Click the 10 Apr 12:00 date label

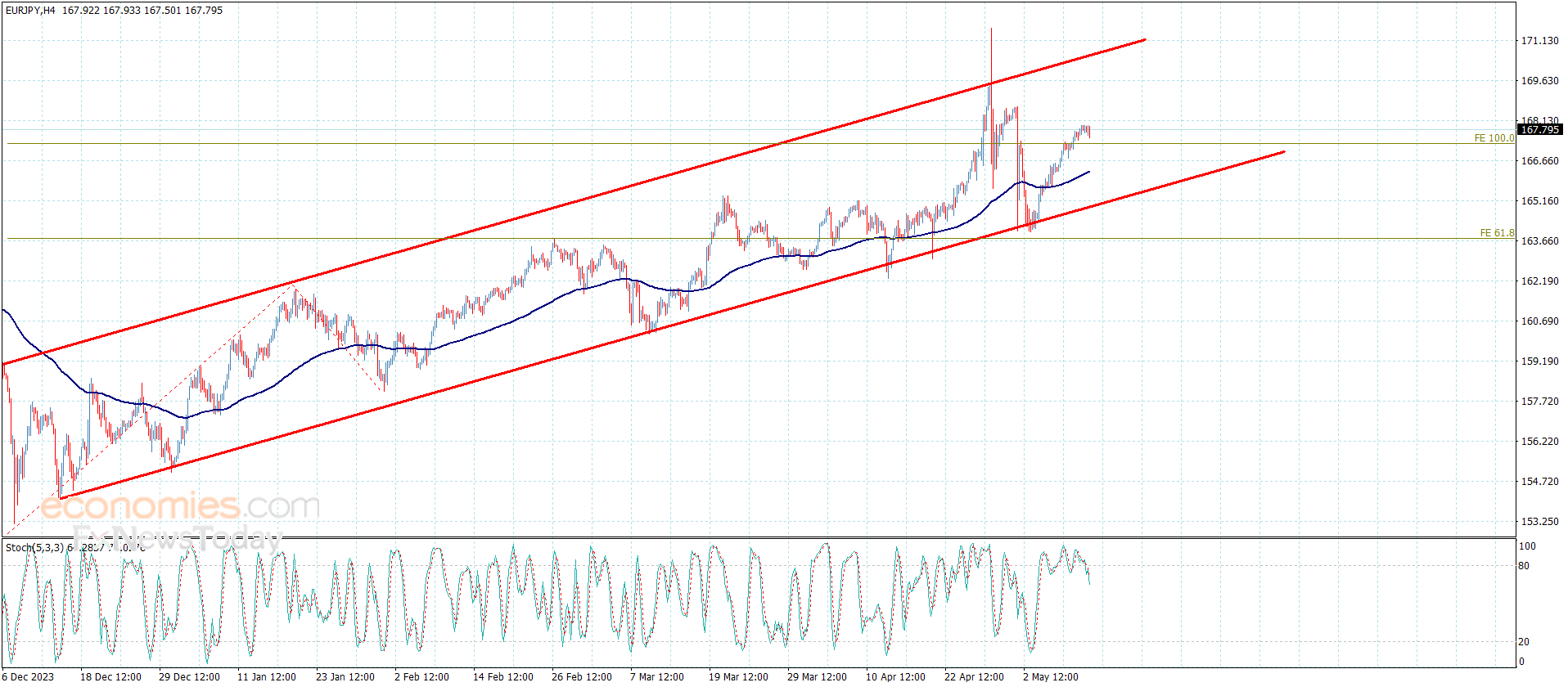[895, 677]
